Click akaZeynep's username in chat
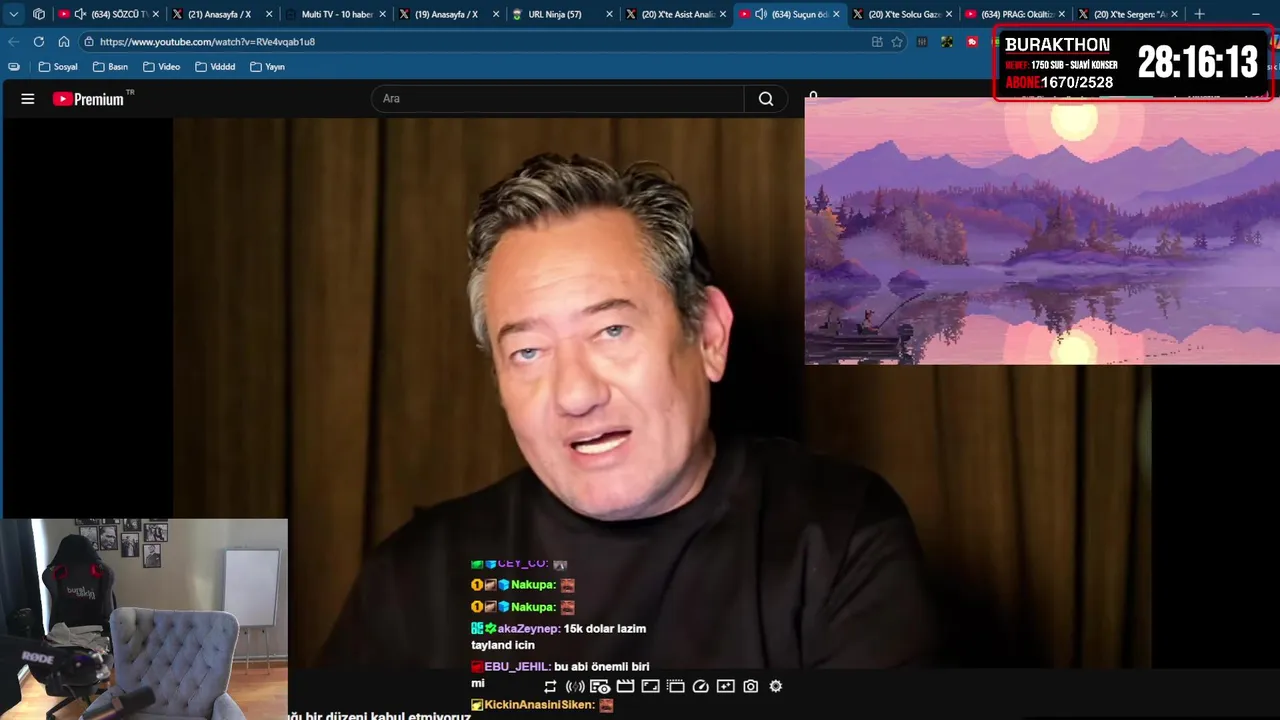The width and height of the screenshot is (1280, 720). click(x=528, y=628)
